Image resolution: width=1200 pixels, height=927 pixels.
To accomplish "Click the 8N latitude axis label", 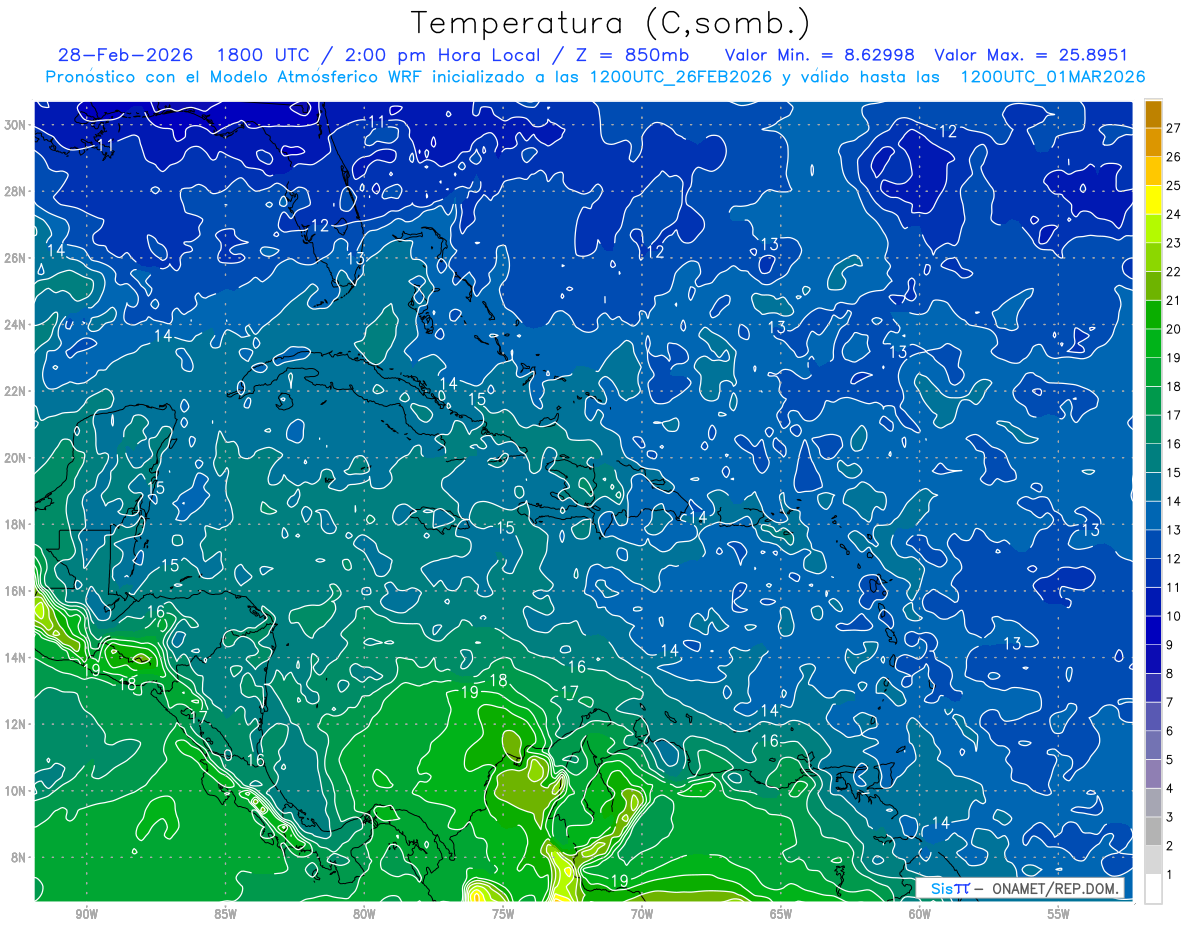I will 20,857.
